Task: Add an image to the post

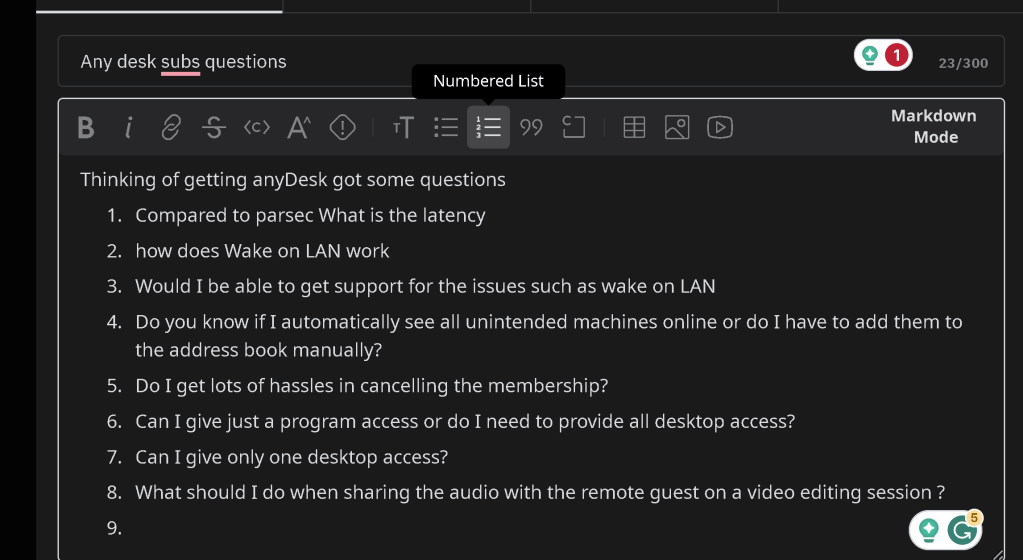Action: point(677,127)
